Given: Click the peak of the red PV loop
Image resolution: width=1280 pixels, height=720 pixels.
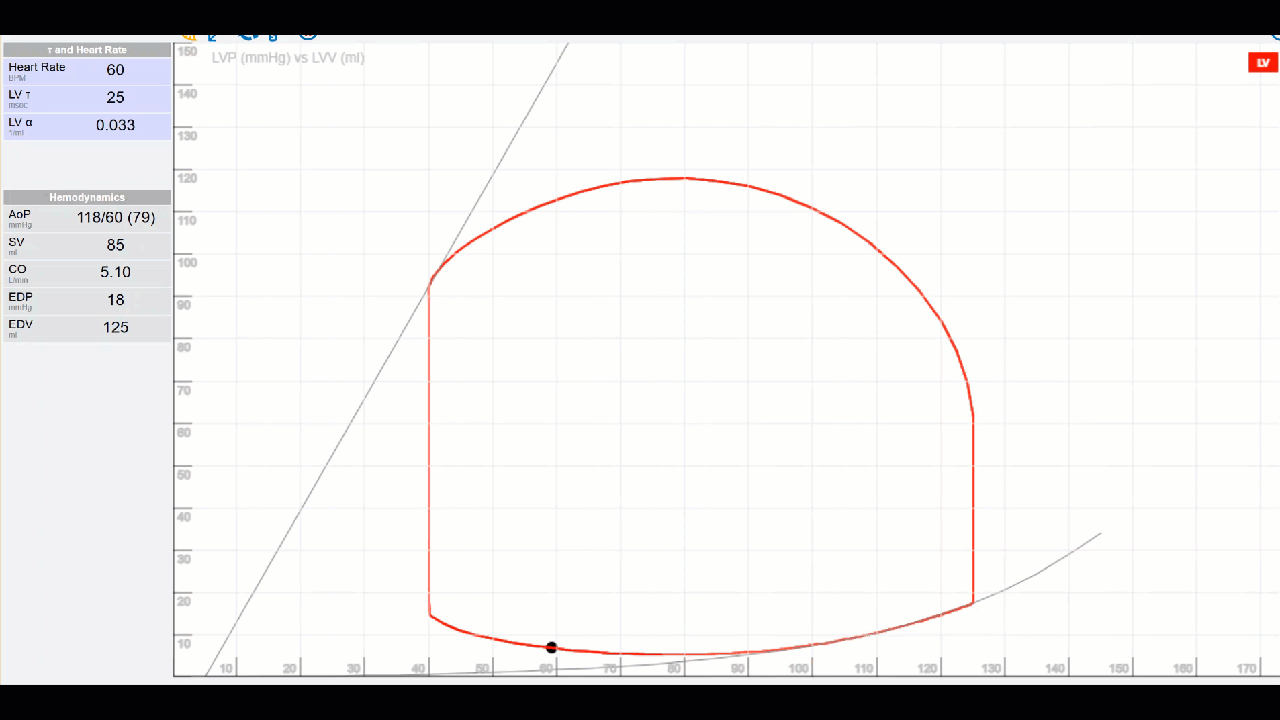Looking at the screenshot, I should [x=684, y=178].
